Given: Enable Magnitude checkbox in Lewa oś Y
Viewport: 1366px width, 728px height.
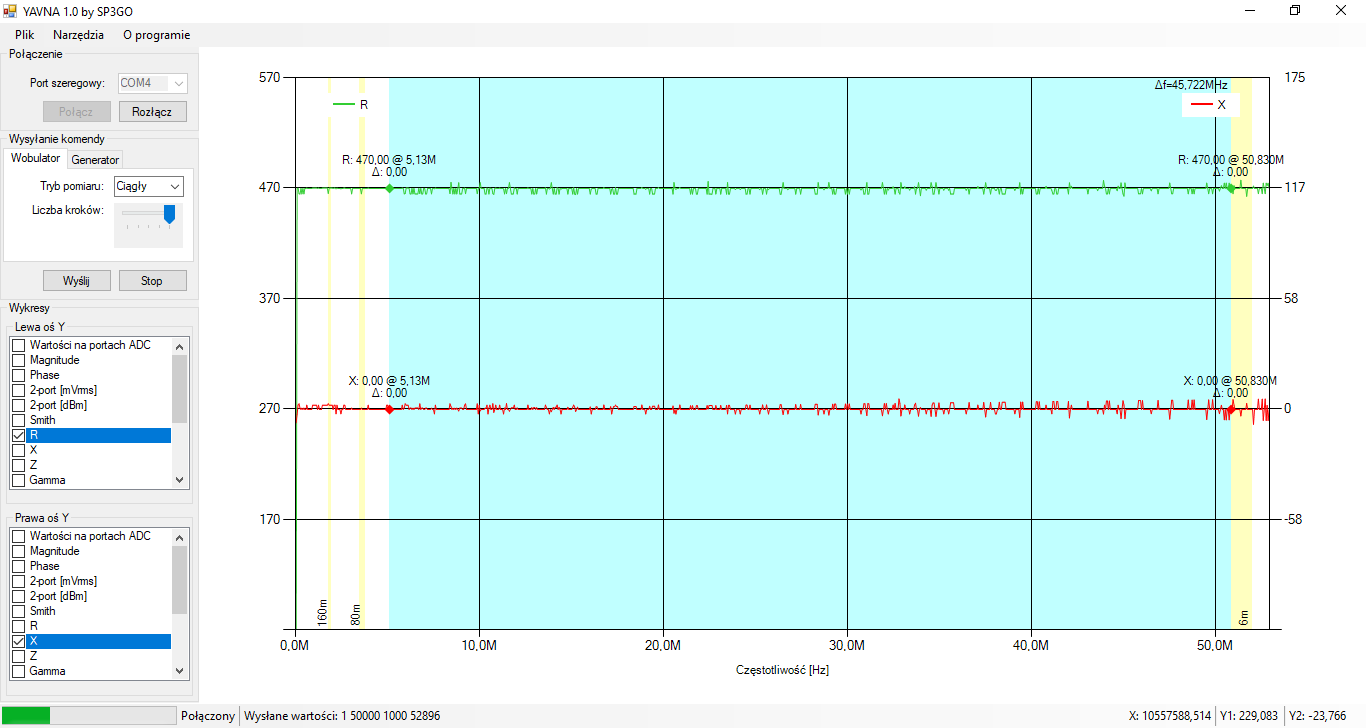Looking at the screenshot, I should pos(18,360).
